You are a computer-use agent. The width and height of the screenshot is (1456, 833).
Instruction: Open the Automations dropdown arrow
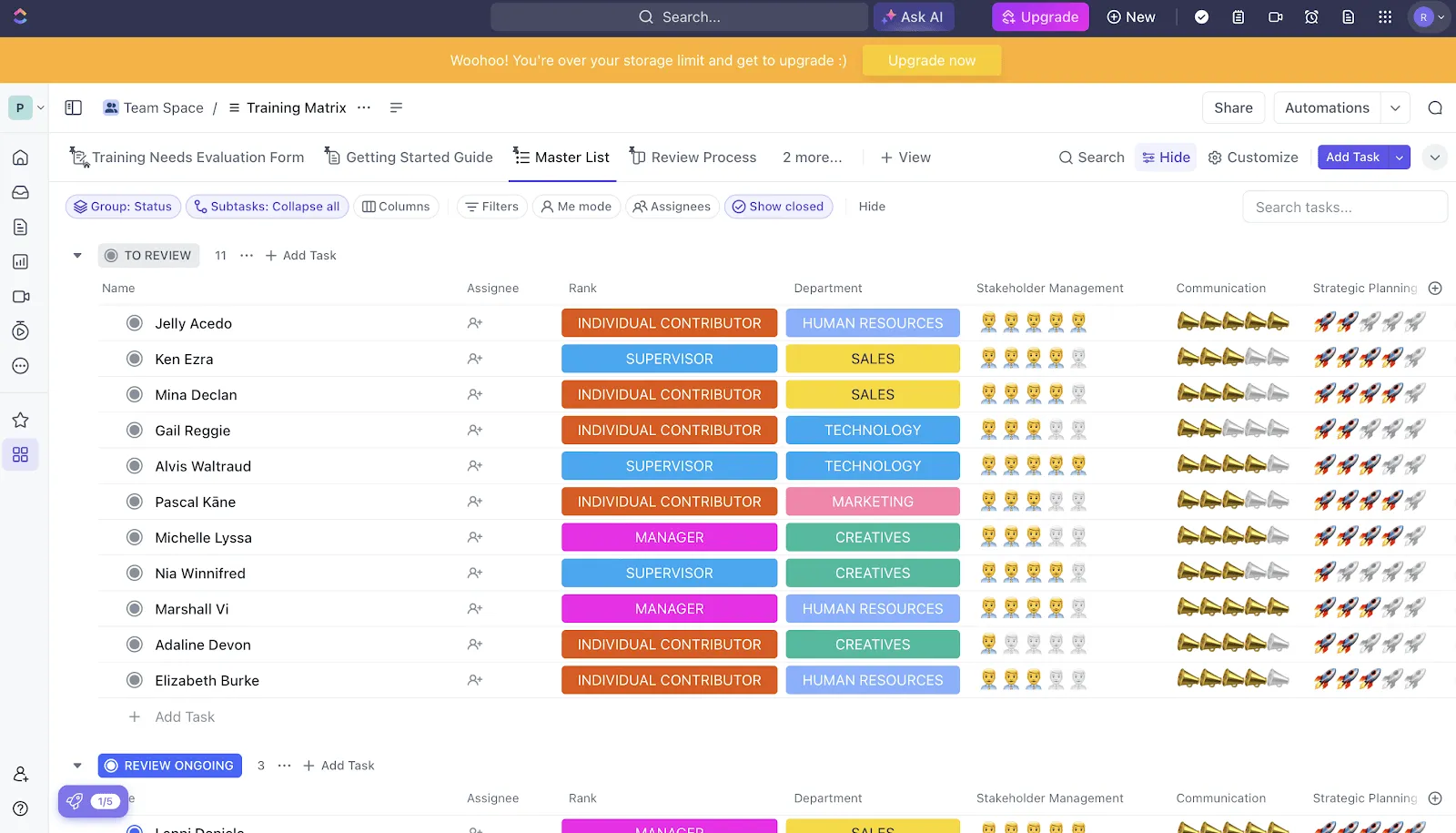(1395, 107)
